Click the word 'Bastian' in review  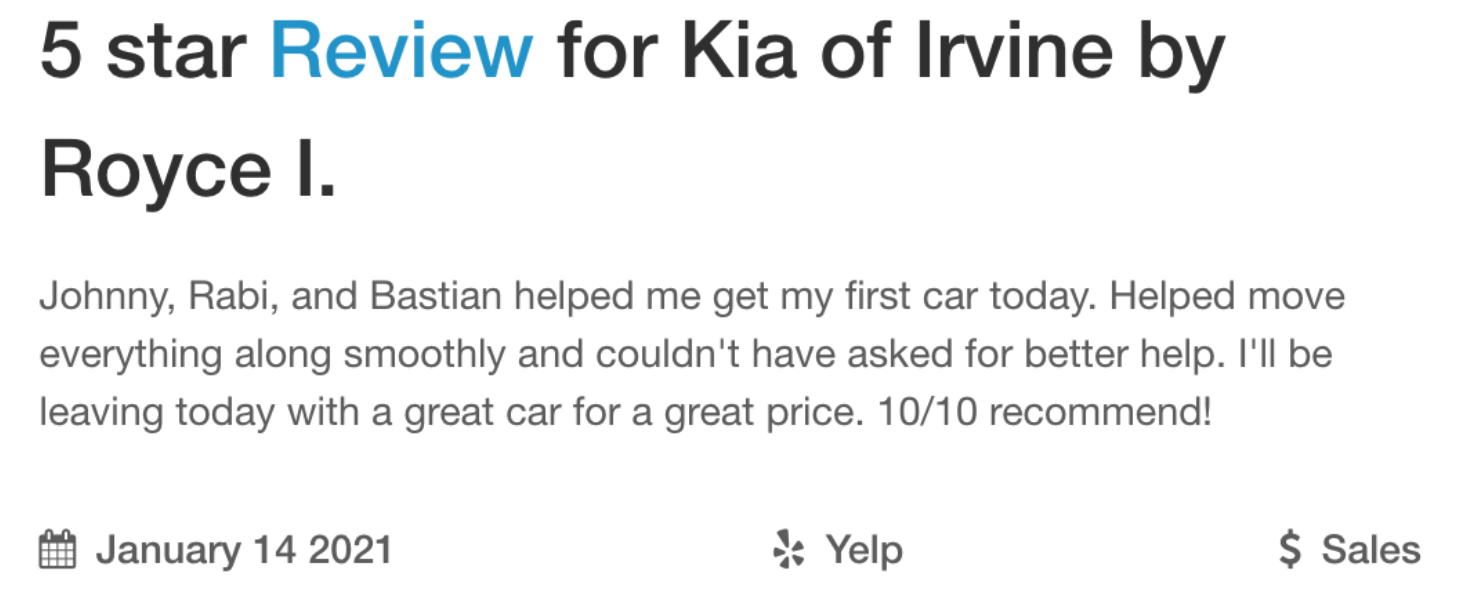435,297
